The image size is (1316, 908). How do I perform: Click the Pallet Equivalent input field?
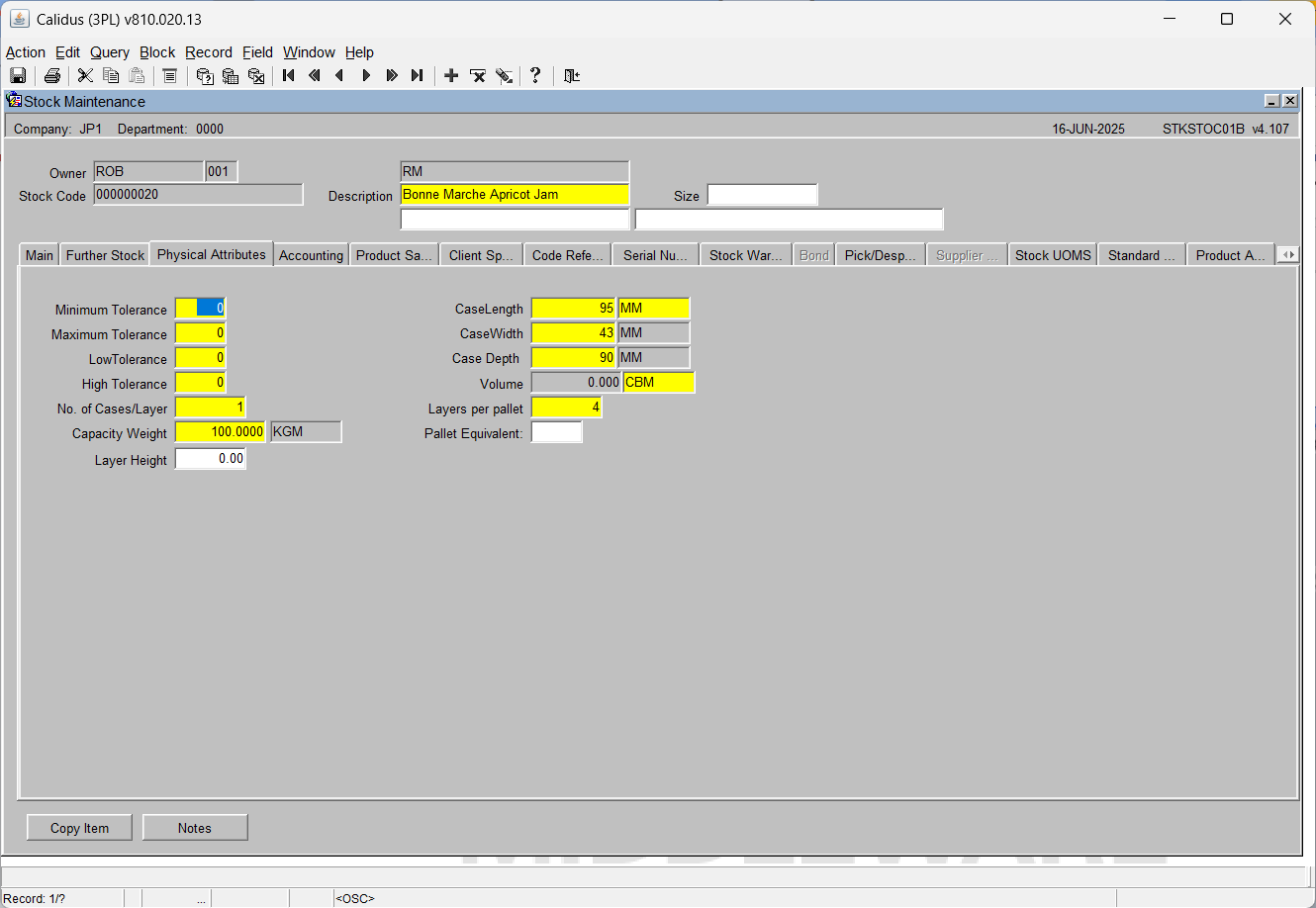pos(557,432)
